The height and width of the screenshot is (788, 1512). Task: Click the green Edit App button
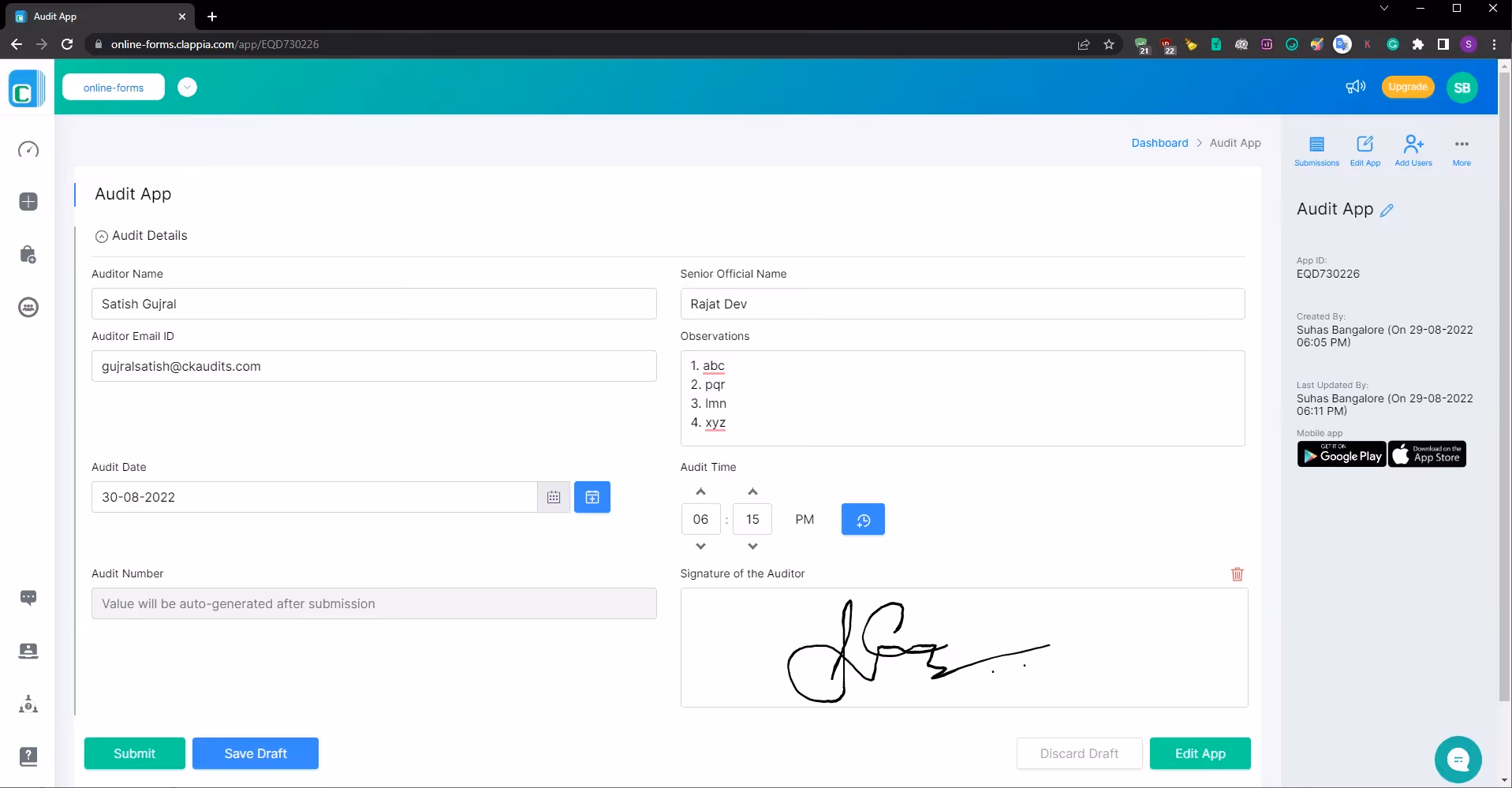pyautogui.click(x=1200, y=753)
